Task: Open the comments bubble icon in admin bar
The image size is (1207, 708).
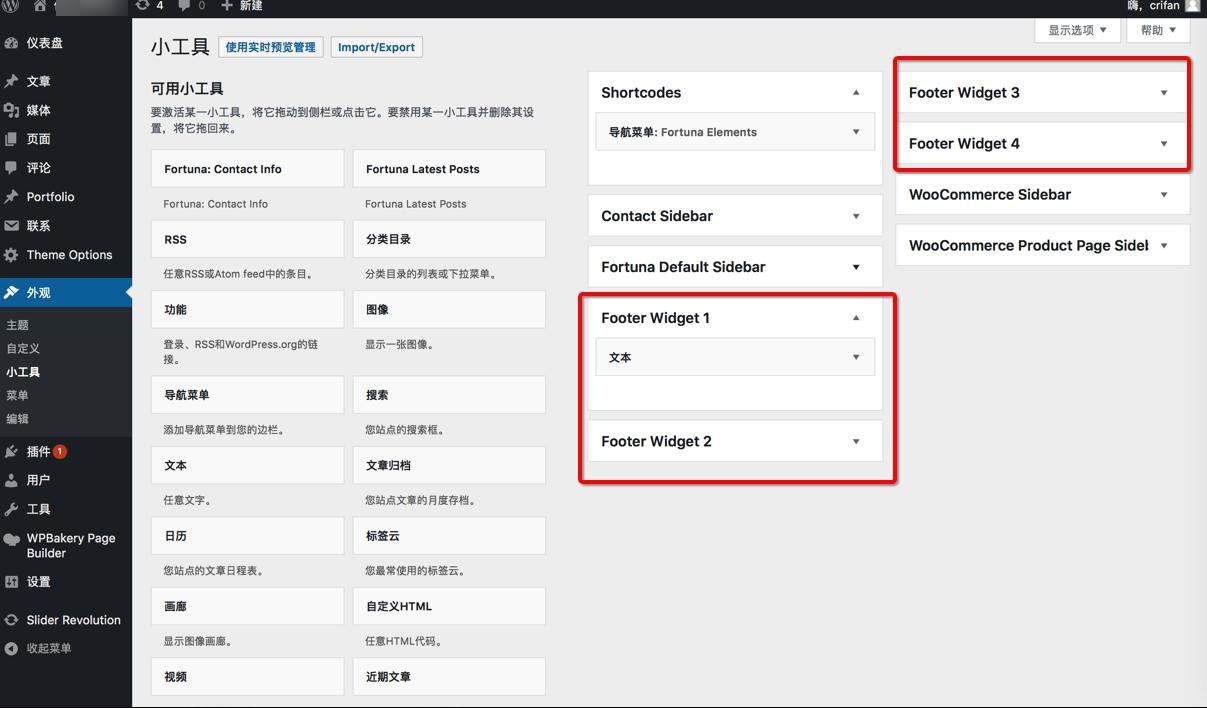Action: [184, 5]
